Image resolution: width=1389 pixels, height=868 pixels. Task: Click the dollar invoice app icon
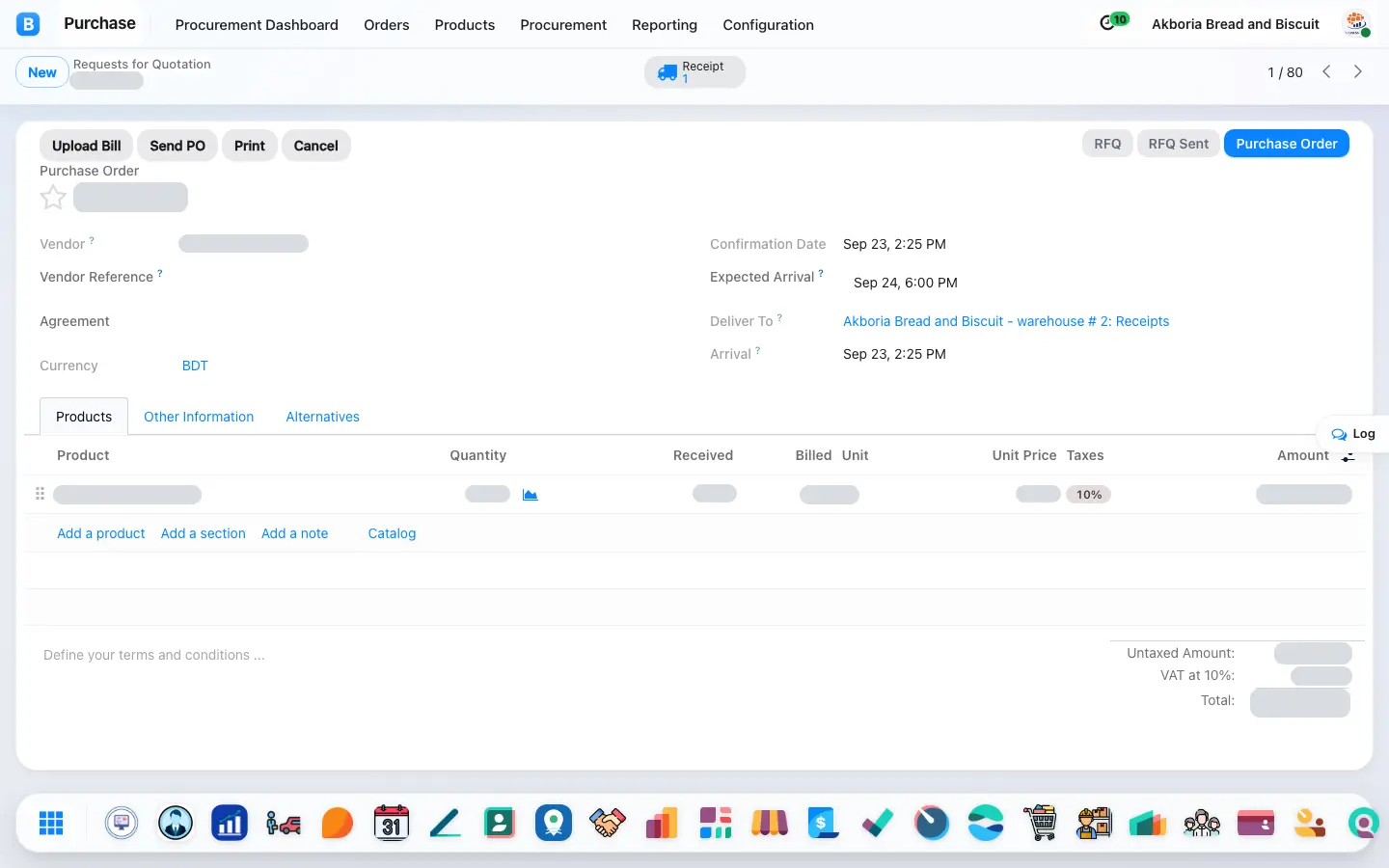pos(824,823)
